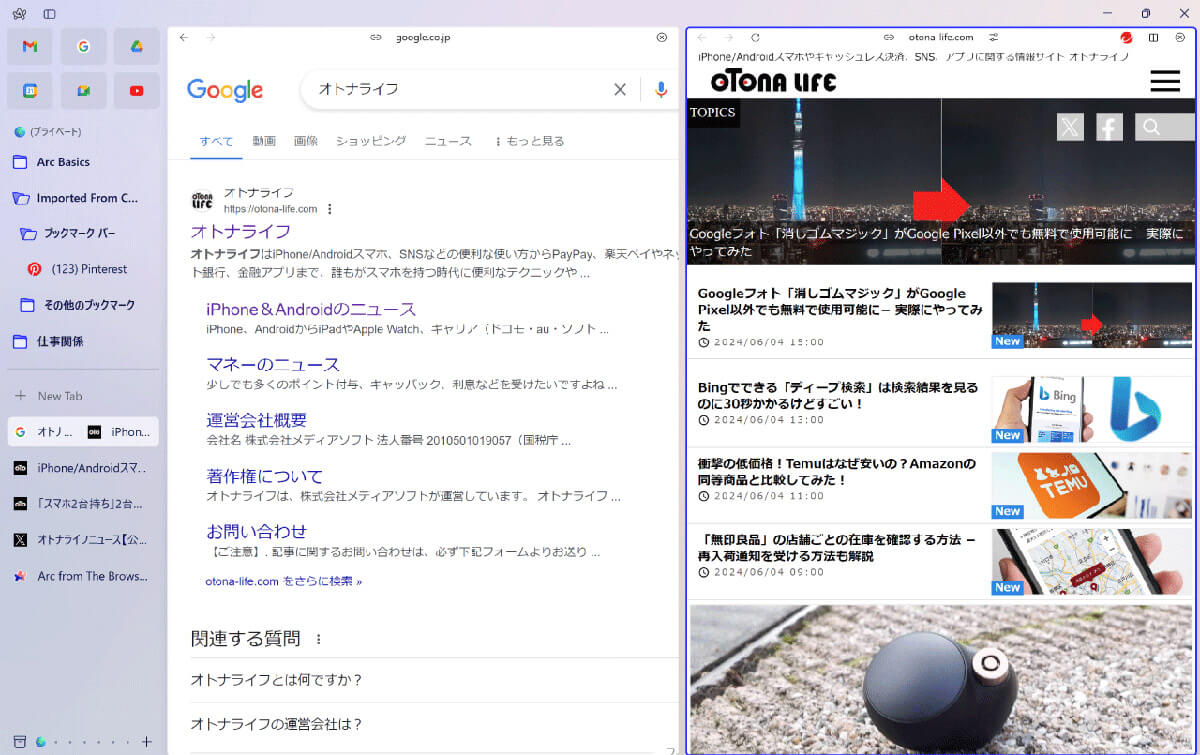This screenshot has width=1200, height=755.
Task: Select the iPhone/Androidスマ... sidebar tab
Action: coord(83,468)
